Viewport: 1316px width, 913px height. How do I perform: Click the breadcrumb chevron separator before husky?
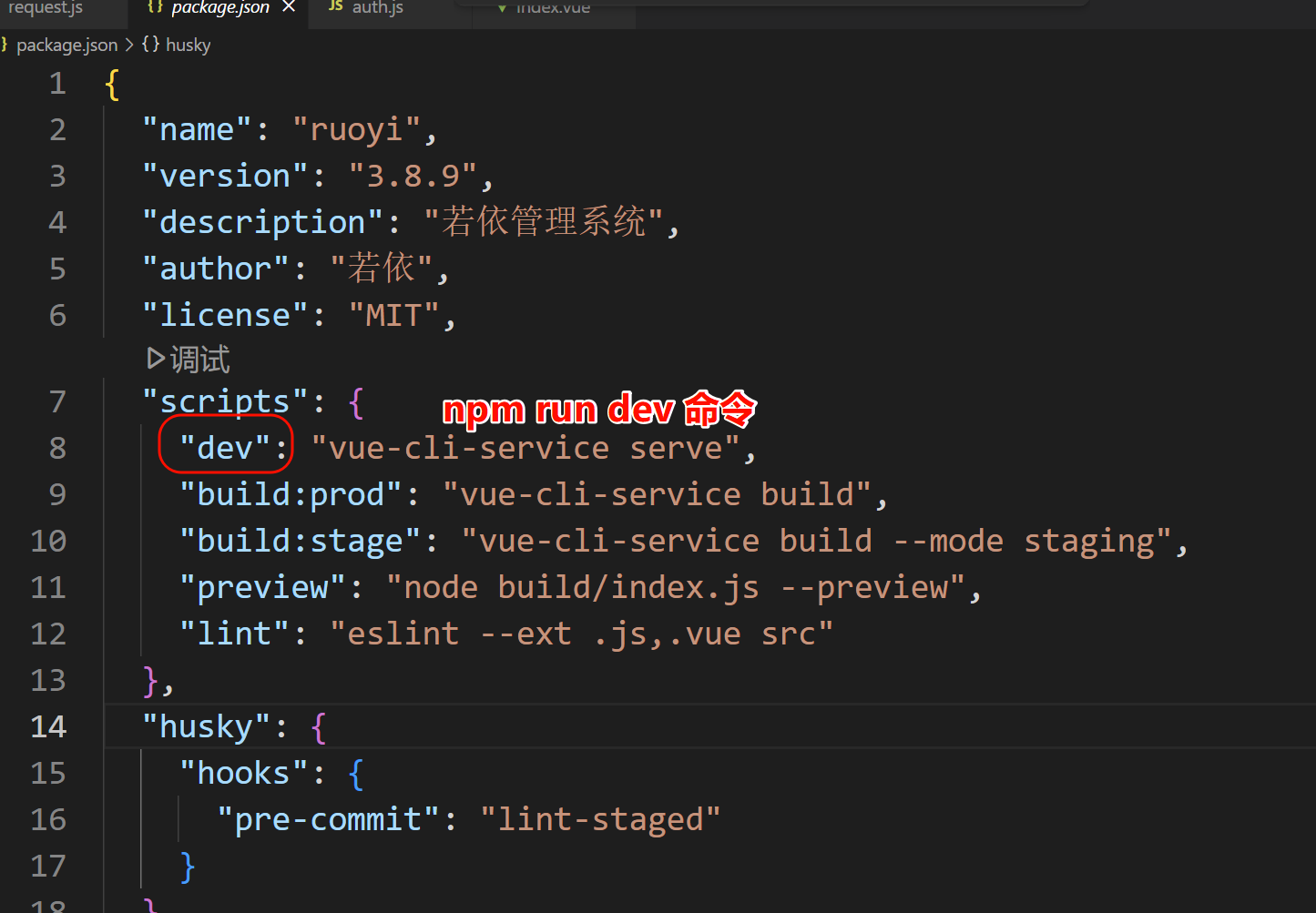(x=129, y=45)
